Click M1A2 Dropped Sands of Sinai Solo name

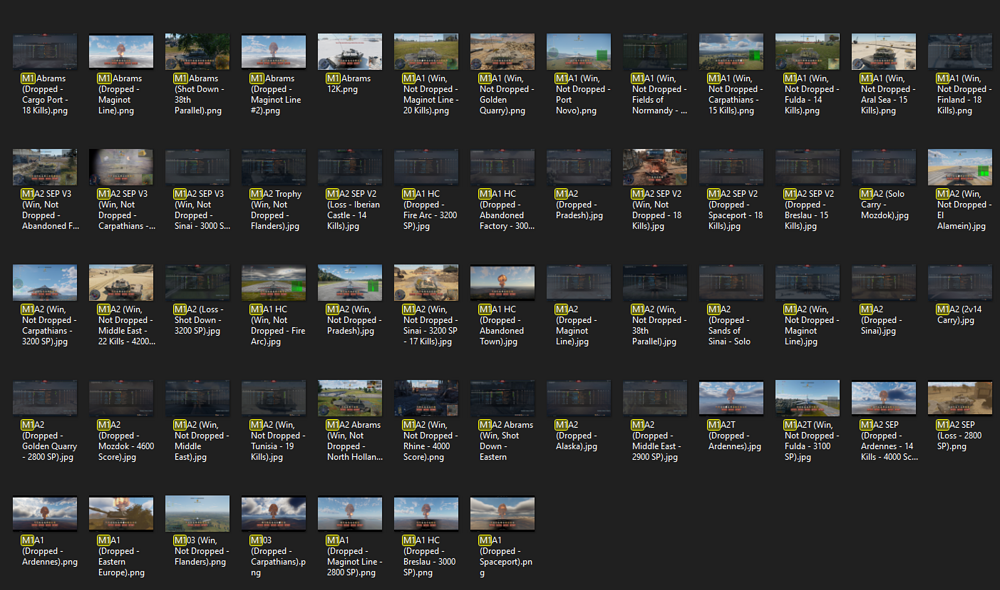(729, 325)
